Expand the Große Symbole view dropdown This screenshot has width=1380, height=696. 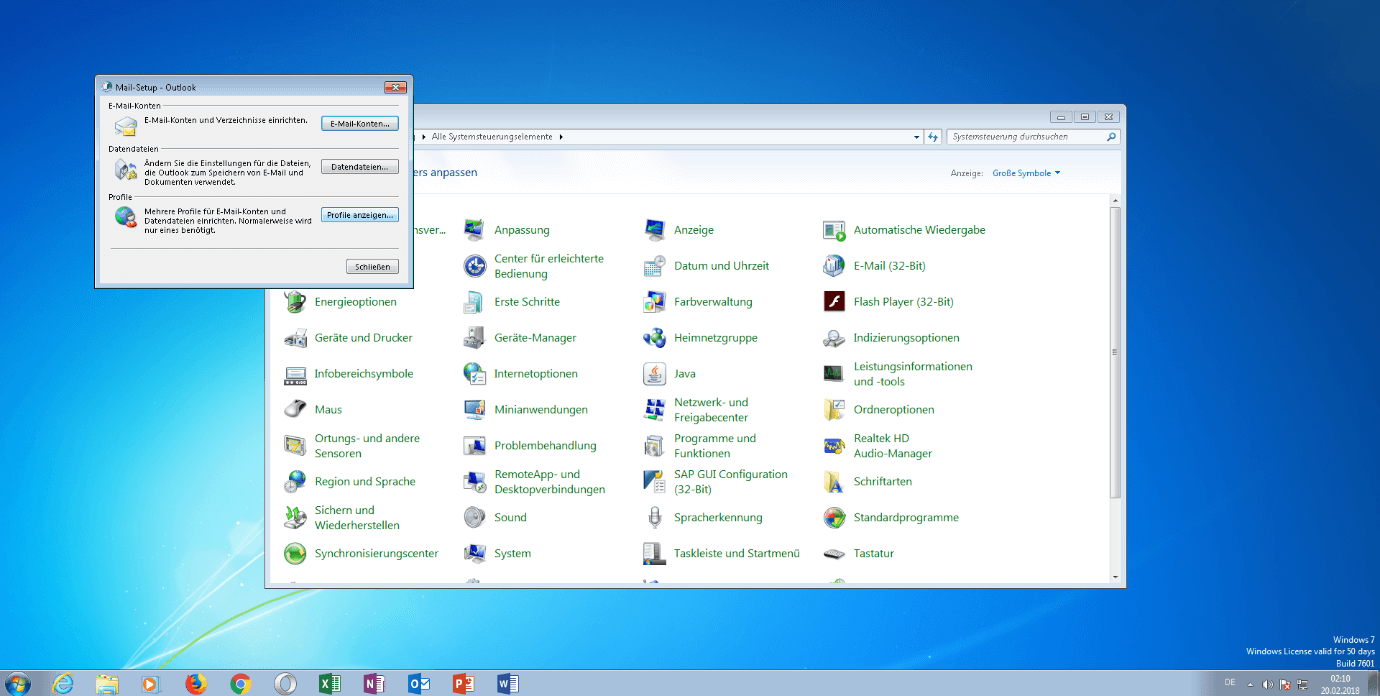(x=1026, y=173)
